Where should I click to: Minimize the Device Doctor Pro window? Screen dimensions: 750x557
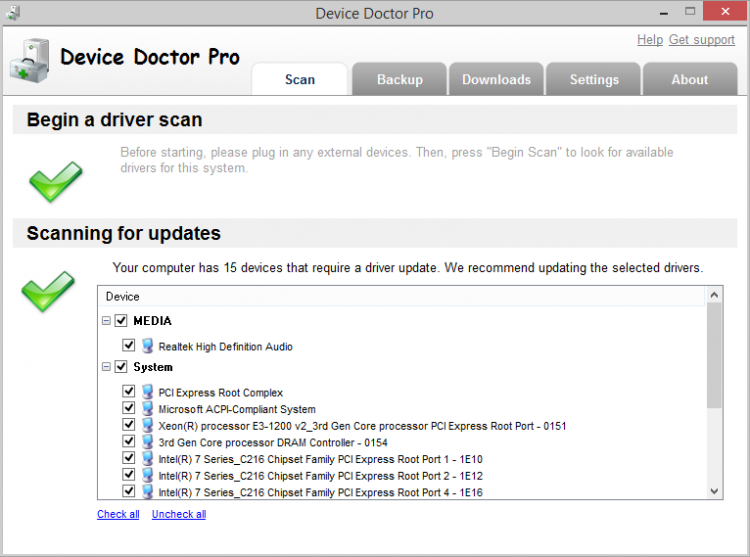point(663,13)
